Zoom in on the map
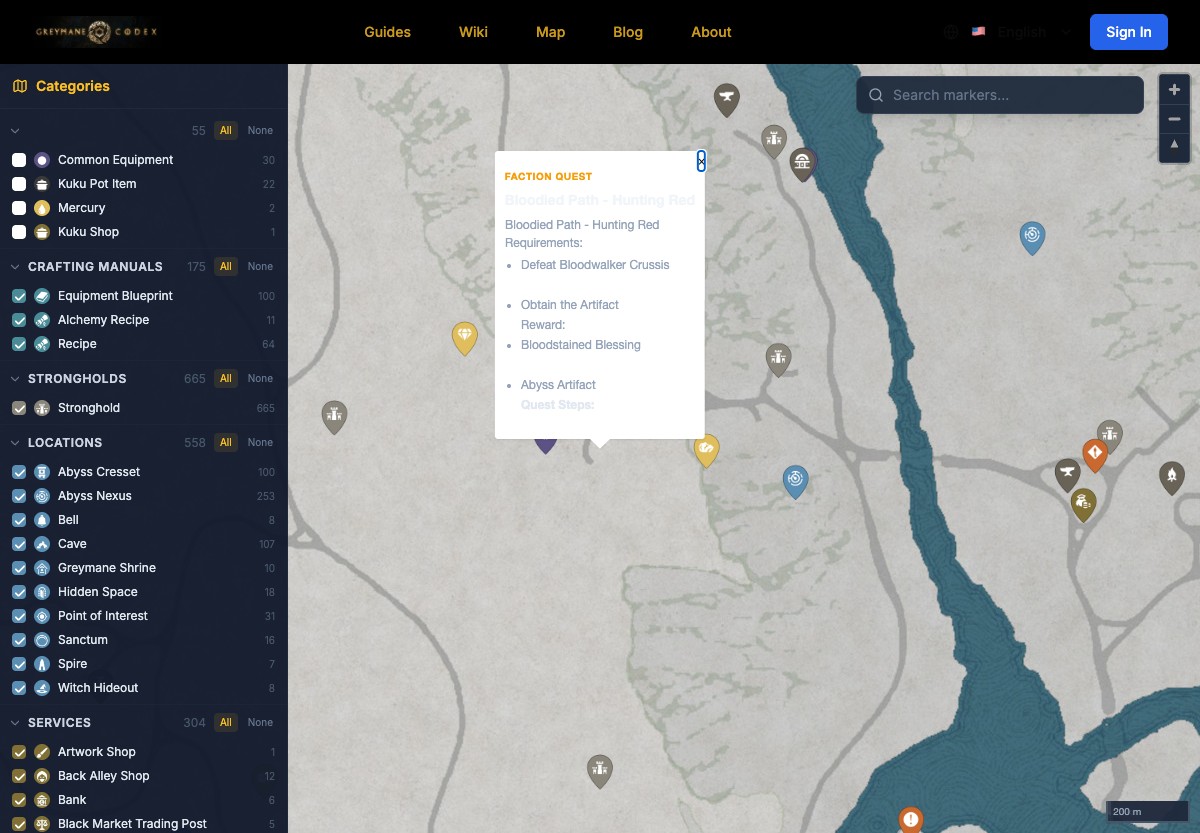Image resolution: width=1200 pixels, height=833 pixels. (1174, 90)
